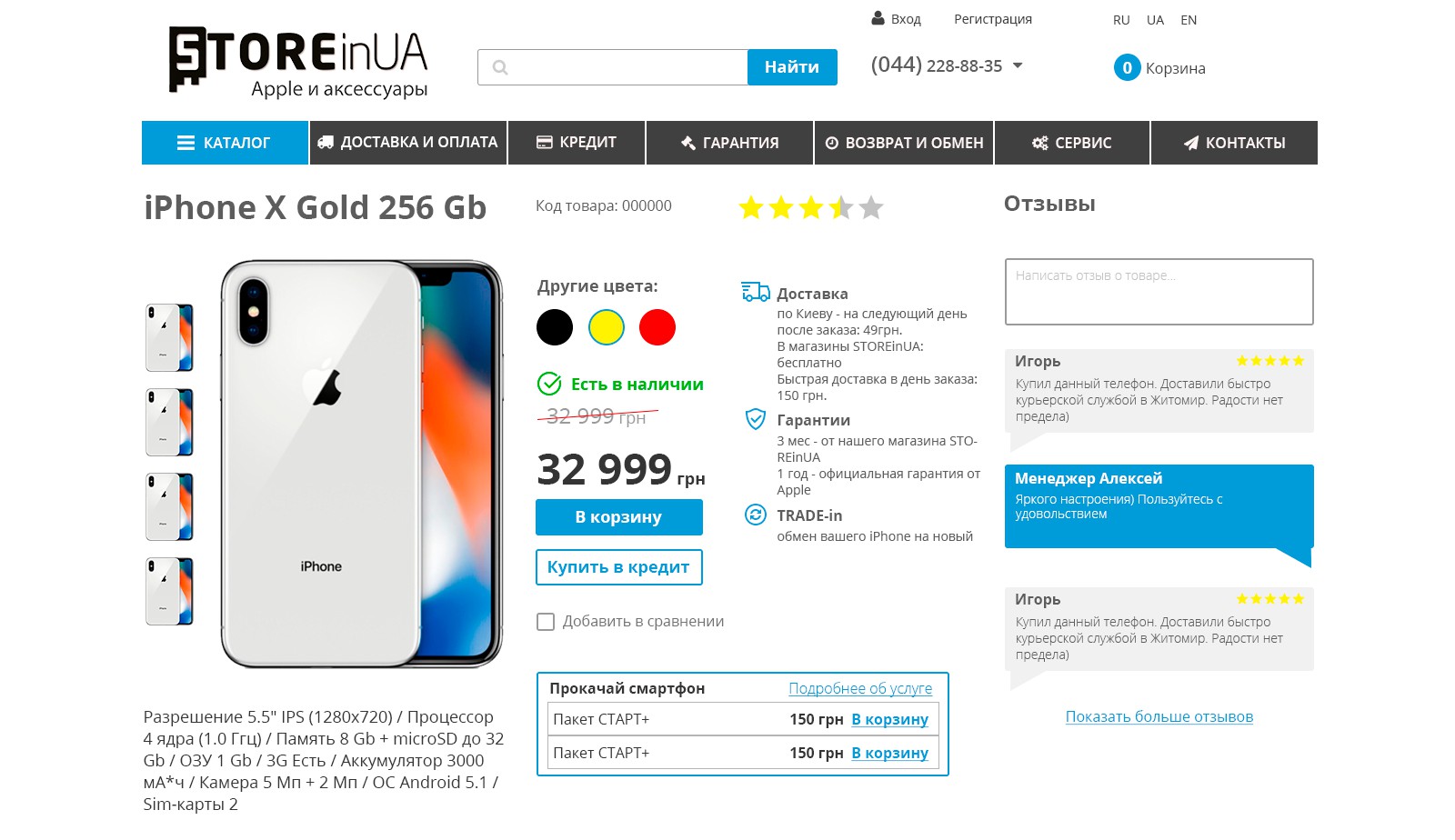This screenshot has width=1455, height=840.
Task: Switch language to UA
Action: (x=1155, y=20)
